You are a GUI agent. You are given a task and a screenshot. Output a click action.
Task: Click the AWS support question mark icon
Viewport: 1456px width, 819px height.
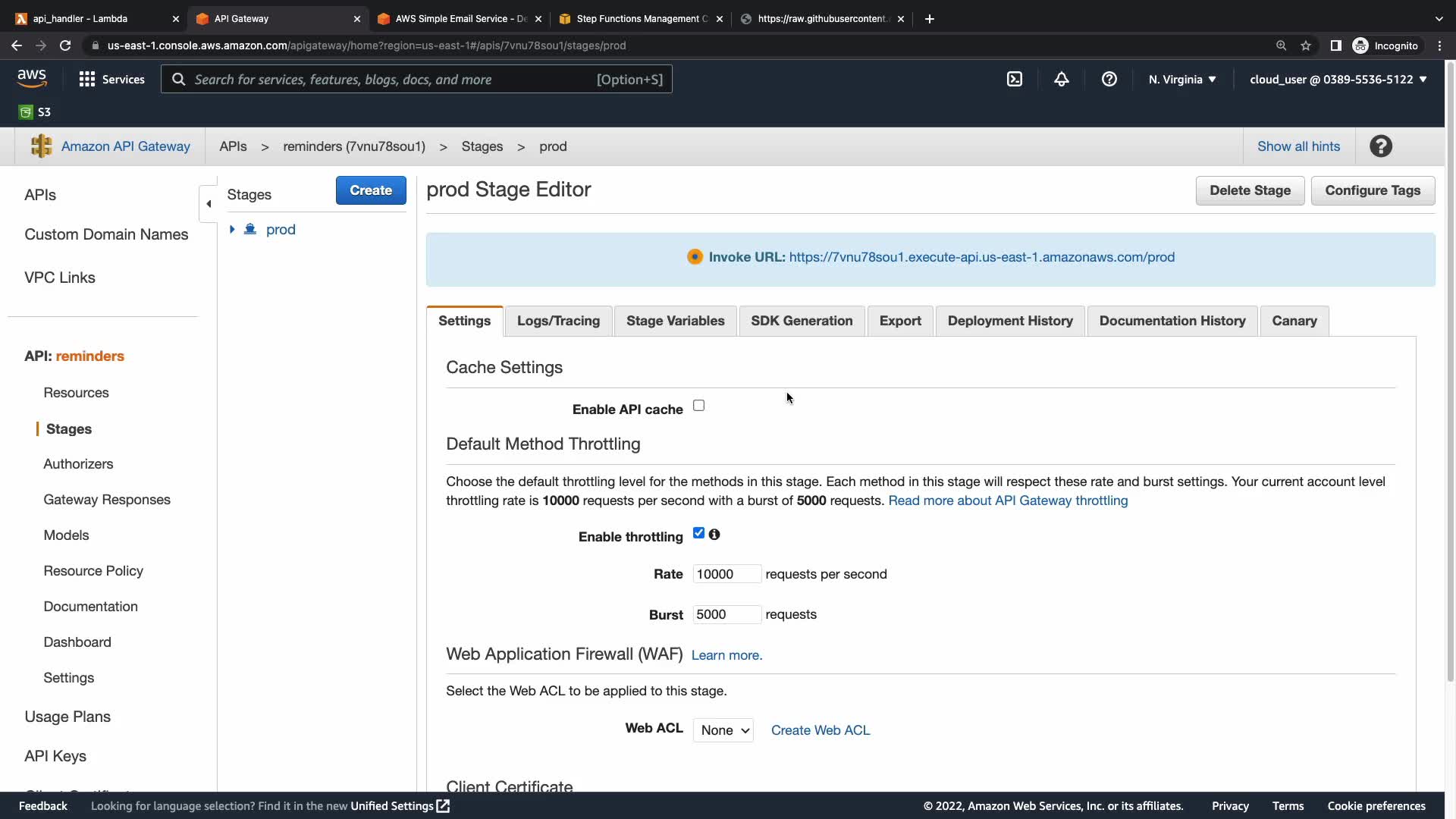point(1109,79)
